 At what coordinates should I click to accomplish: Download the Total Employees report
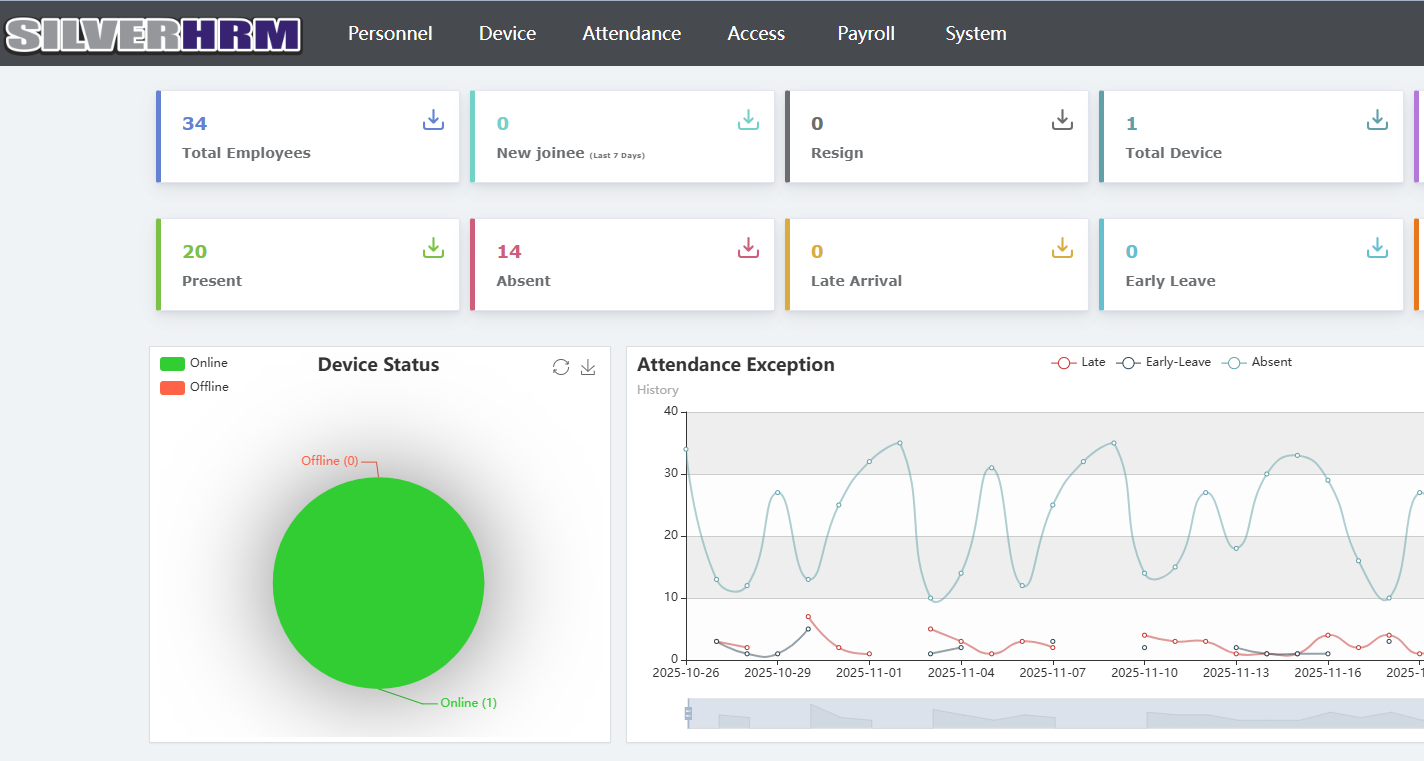pos(433,120)
